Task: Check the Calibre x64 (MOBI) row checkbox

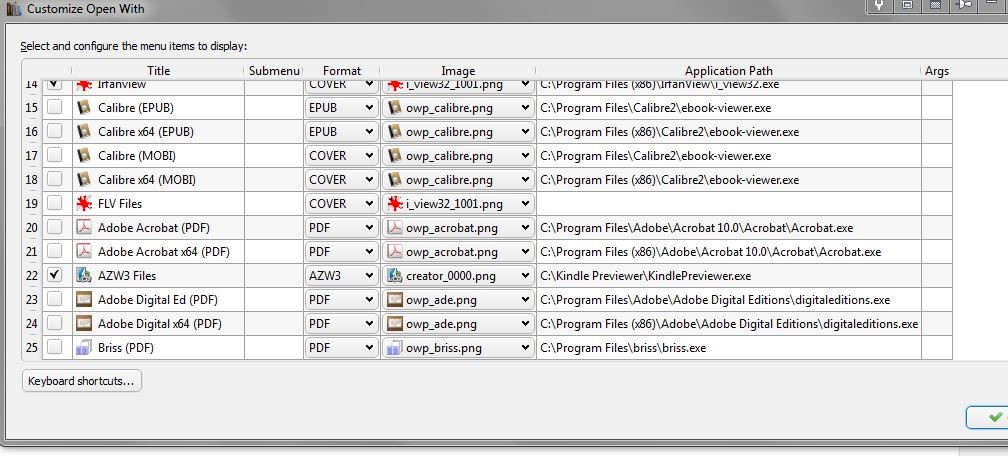Action: (55, 178)
